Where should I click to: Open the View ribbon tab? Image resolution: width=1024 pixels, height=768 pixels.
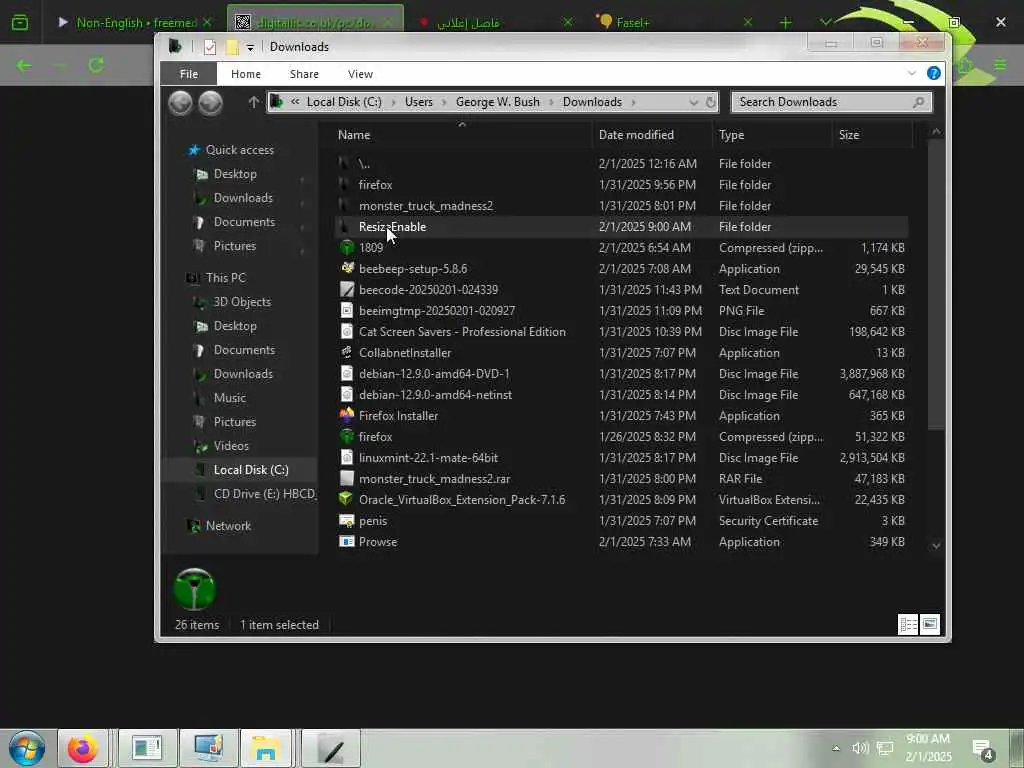(360, 74)
